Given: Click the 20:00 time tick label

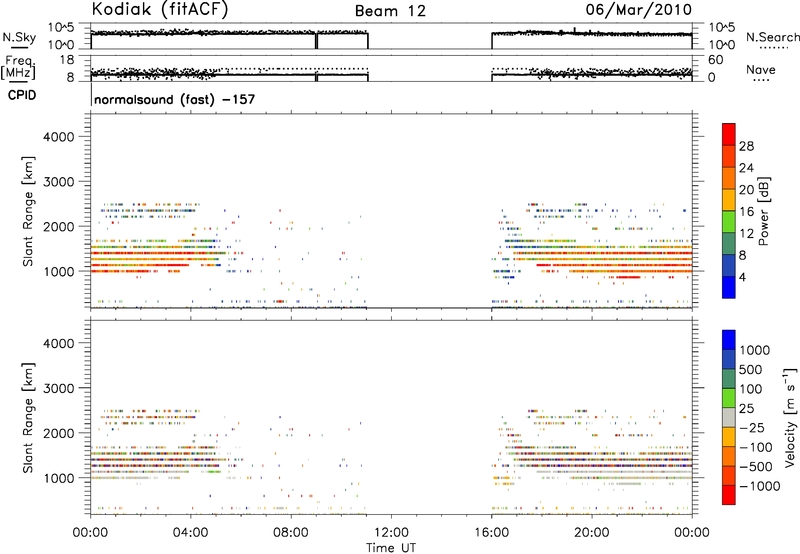Looking at the screenshot, I should (591, 533).
